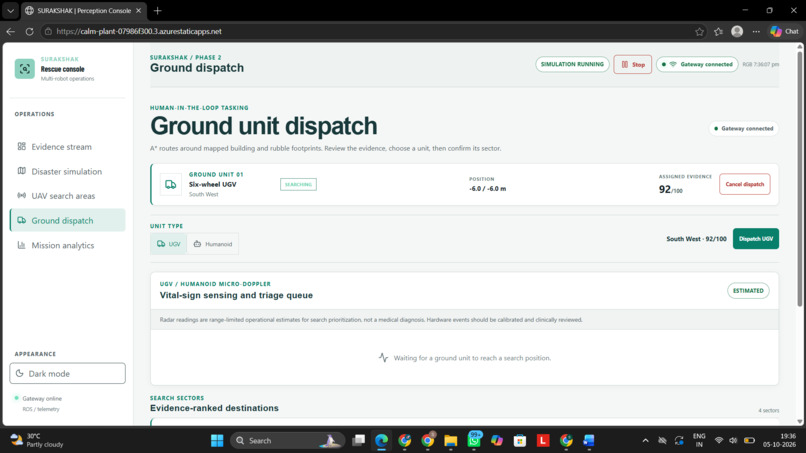Open the browser profile avatar
Screen dimensions: 806x453
tap(737, 31)
